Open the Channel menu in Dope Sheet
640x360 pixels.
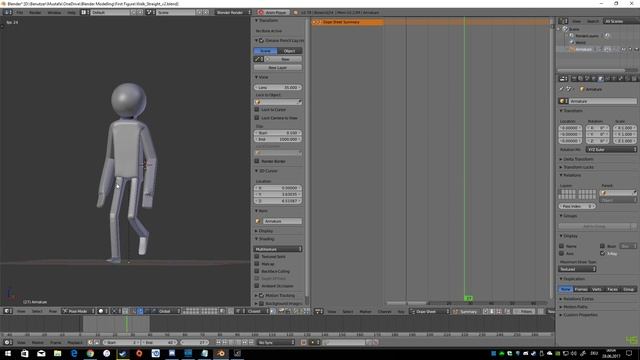tap(384, 311)
